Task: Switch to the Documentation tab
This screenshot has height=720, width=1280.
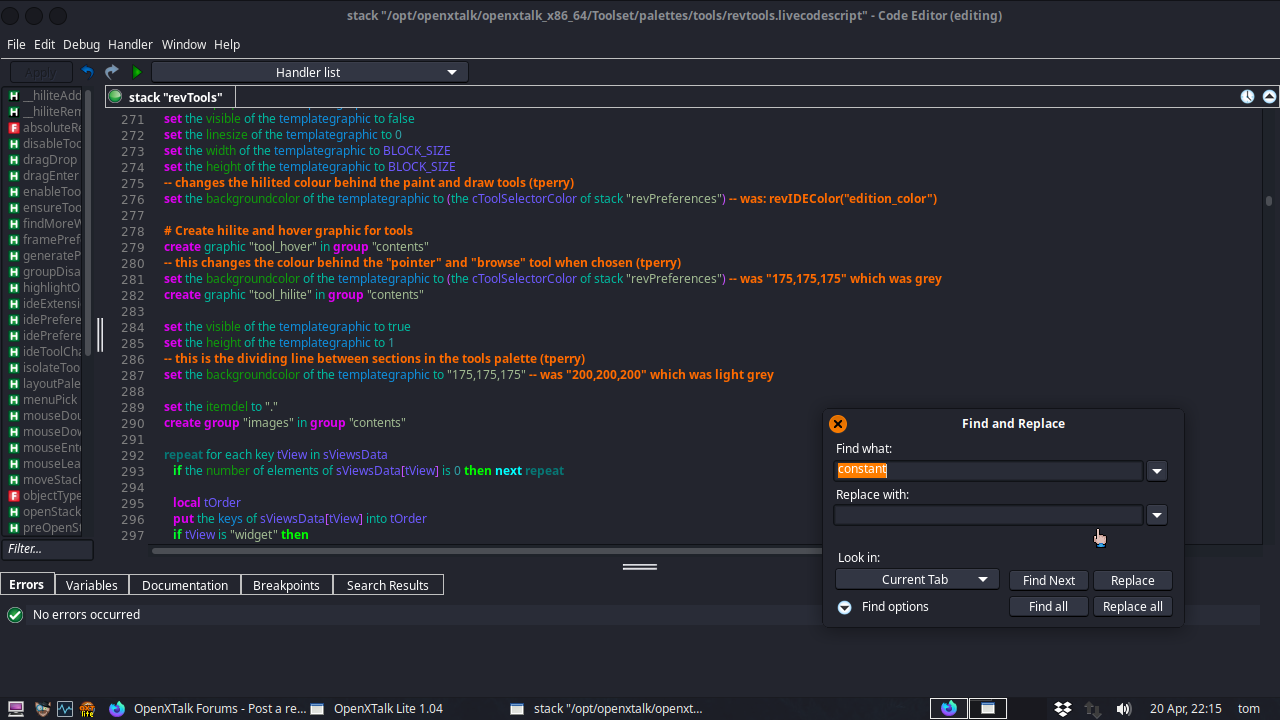Action: (x=185, y=585)
